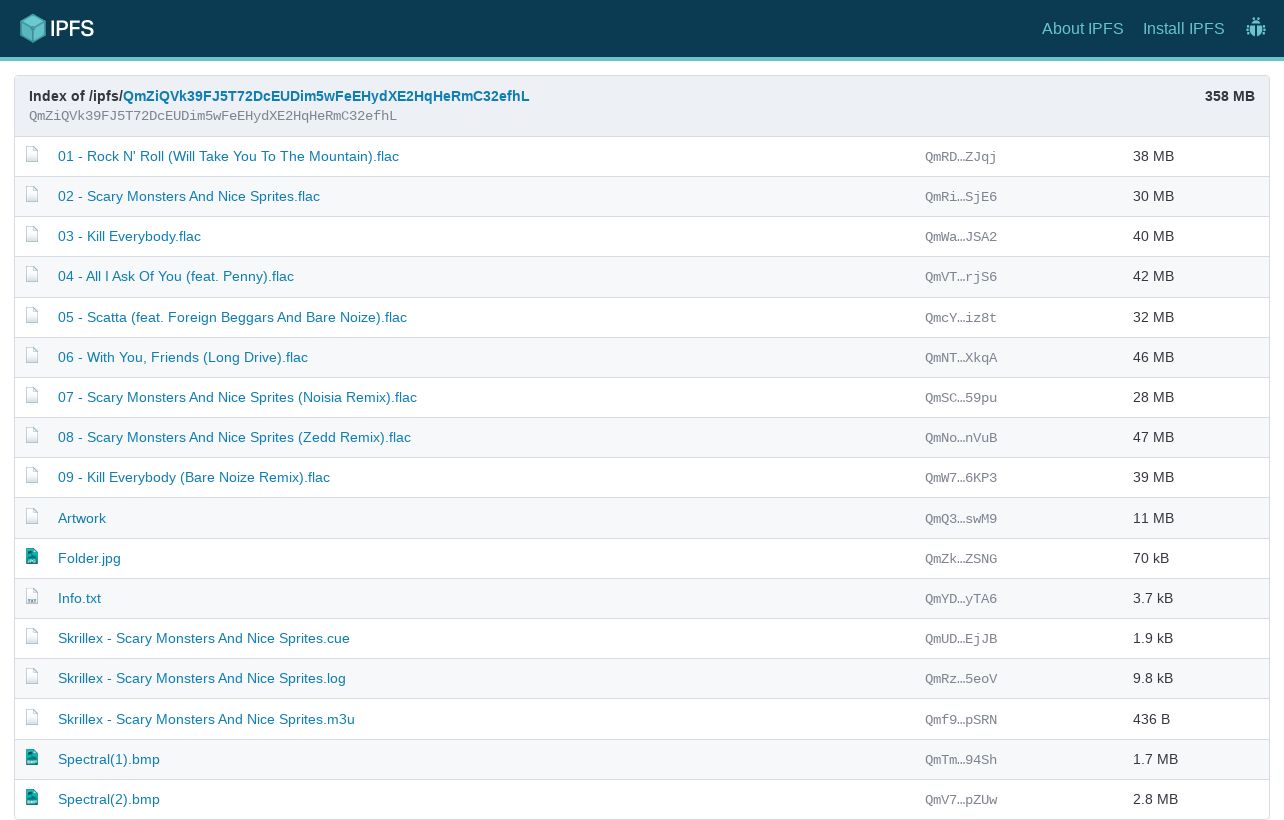Click file icon for 03 - Kill Everybody.flac

32,235
